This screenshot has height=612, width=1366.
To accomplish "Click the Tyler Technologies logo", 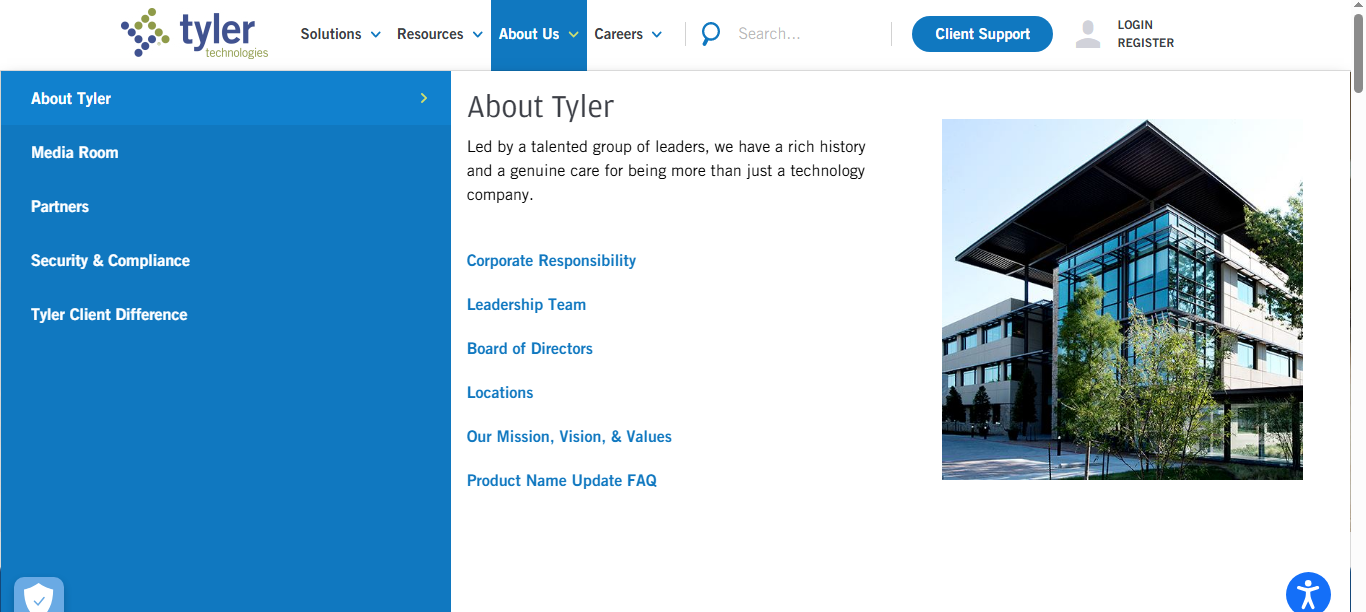I will (x=193, y=33).
